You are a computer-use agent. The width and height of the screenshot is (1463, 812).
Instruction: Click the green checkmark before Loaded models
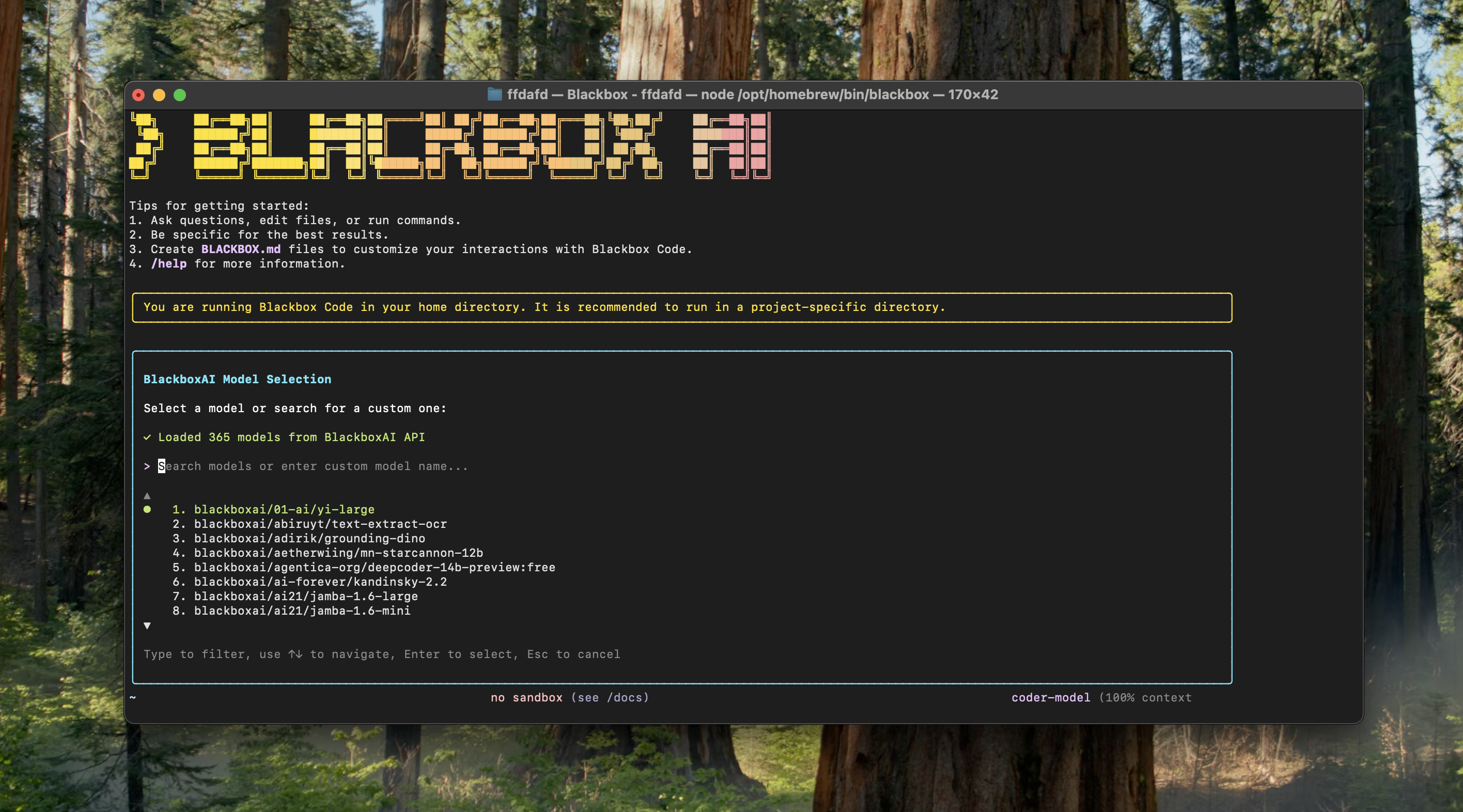pos(147,437)
